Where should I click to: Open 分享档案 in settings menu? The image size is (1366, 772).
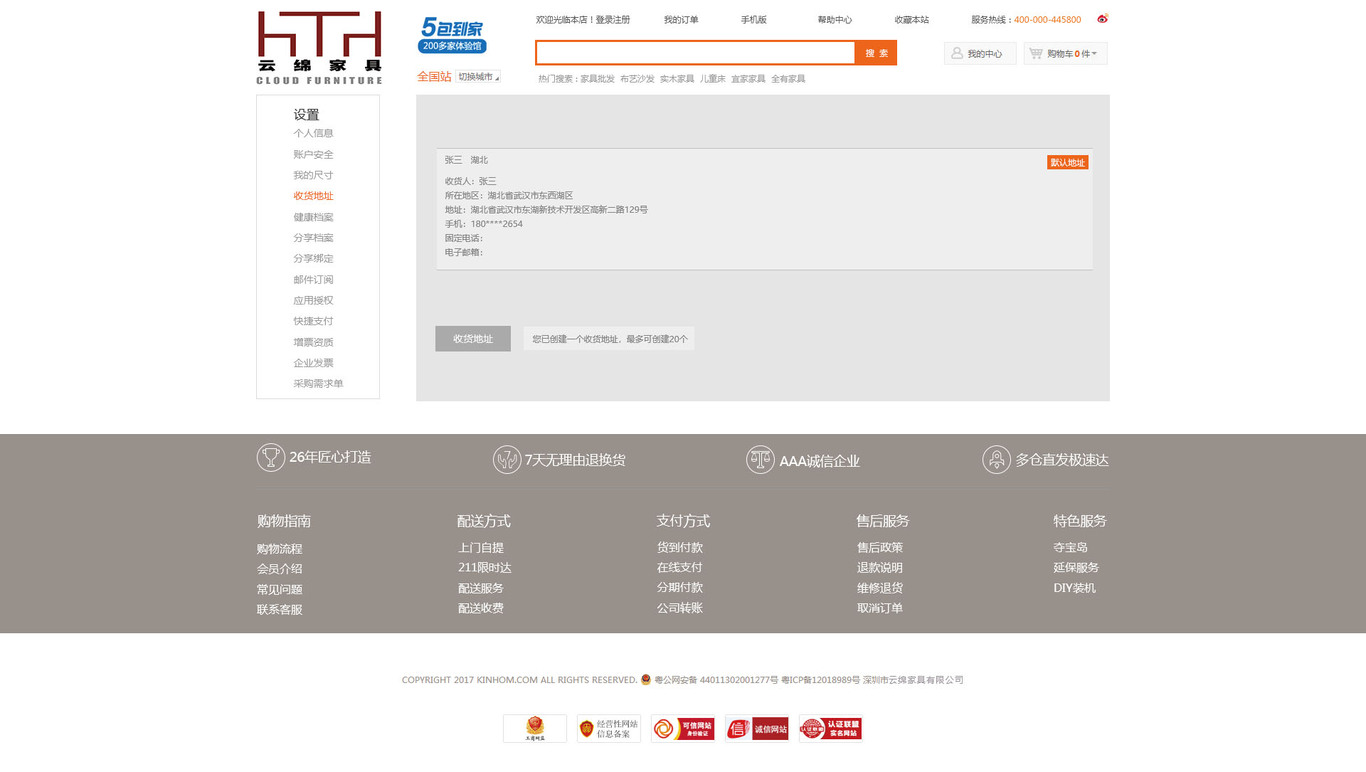point(313,238)
